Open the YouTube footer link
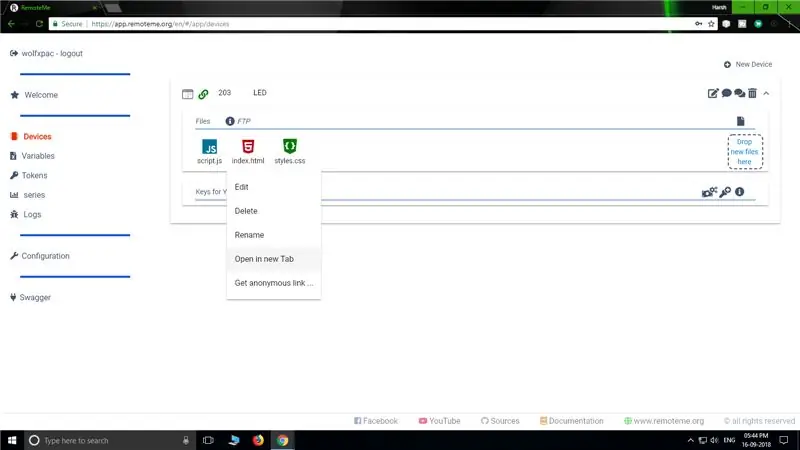 439,421
